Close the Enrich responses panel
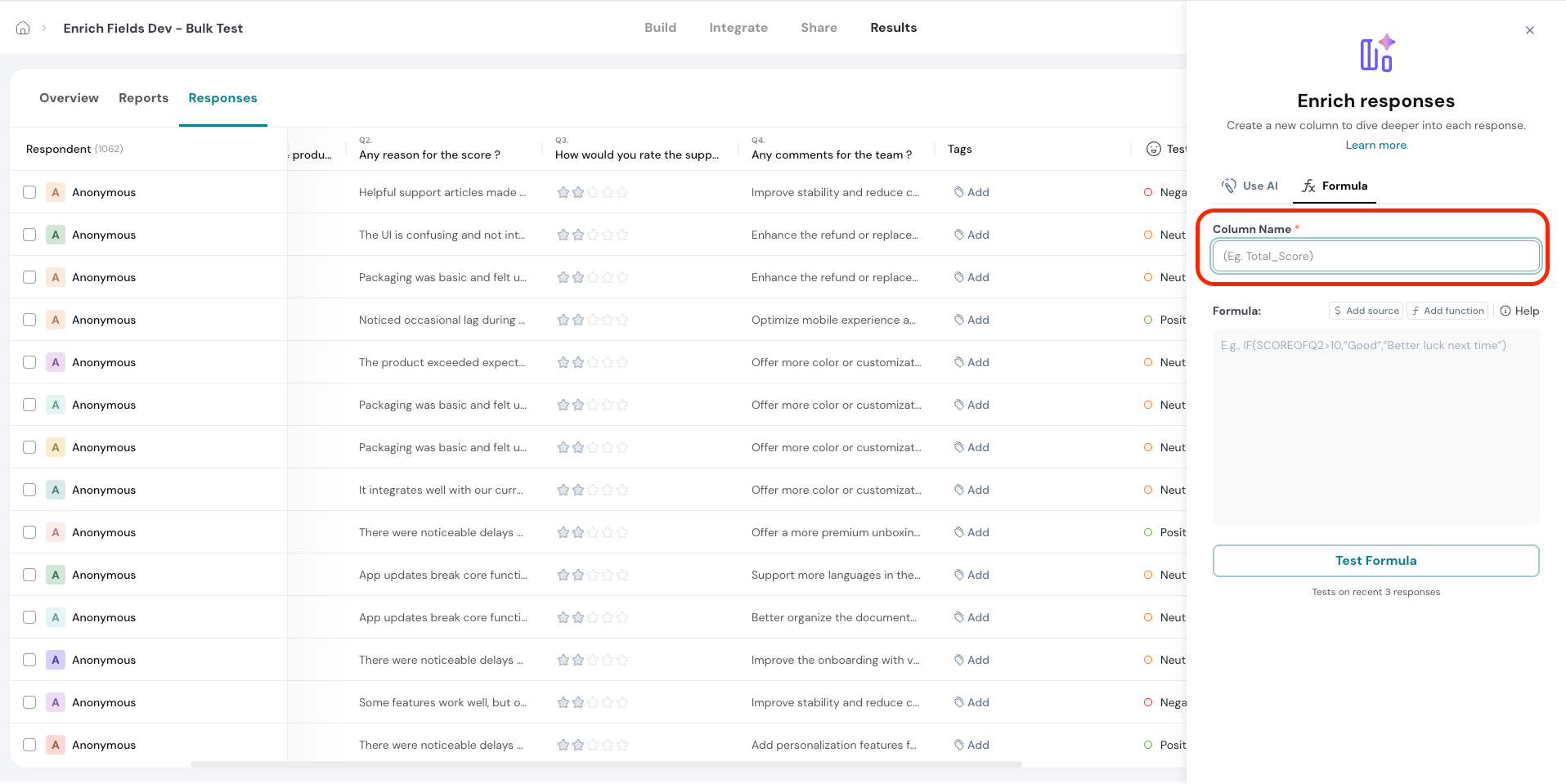 (1529, 30)
